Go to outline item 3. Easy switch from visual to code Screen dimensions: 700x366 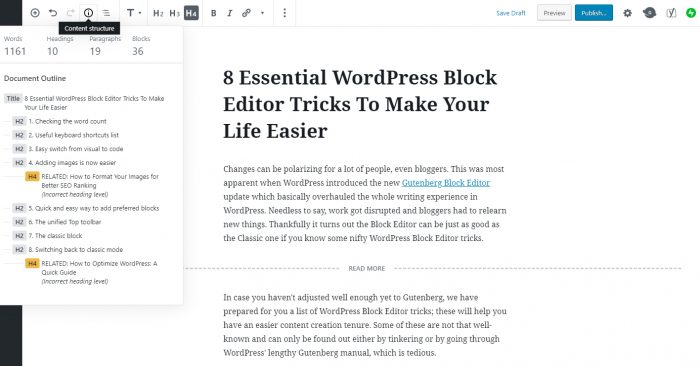(x=68, y=149)
